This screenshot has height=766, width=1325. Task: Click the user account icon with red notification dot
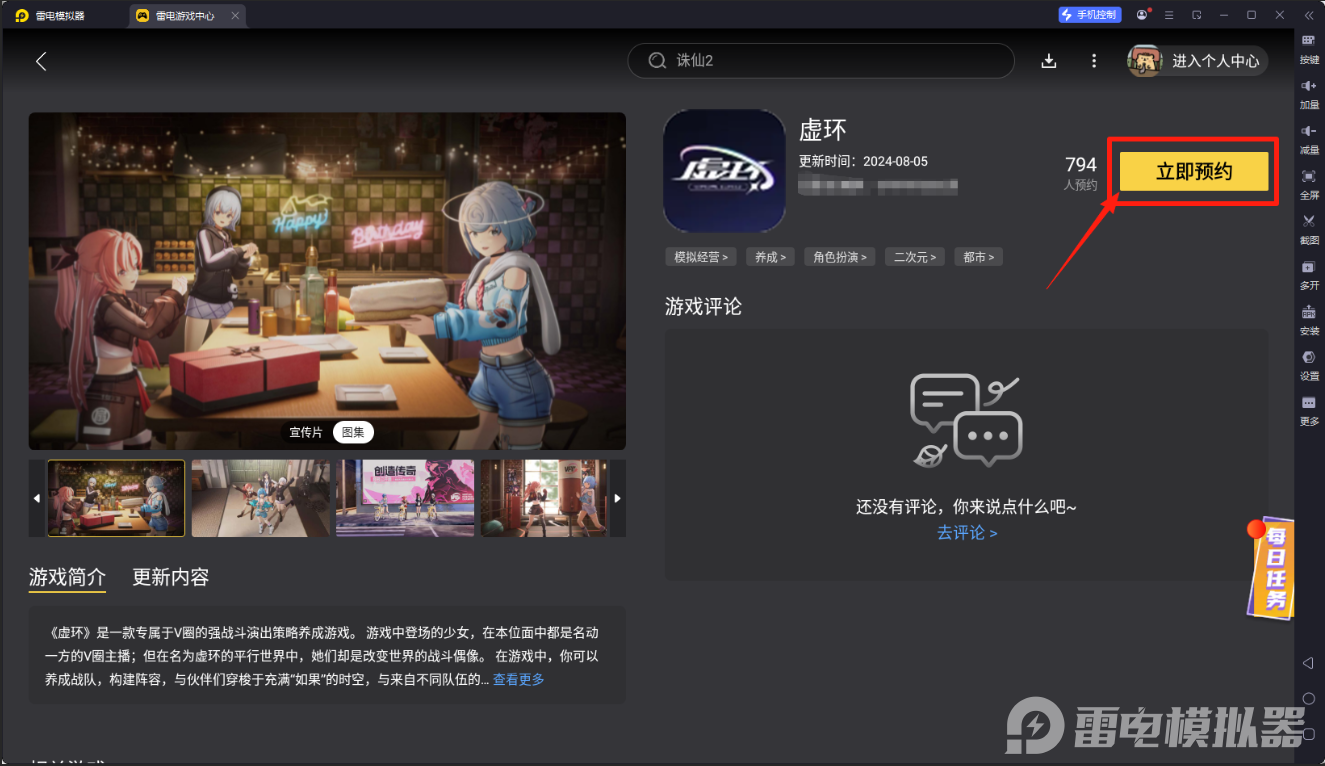[x=1141, y=14]
